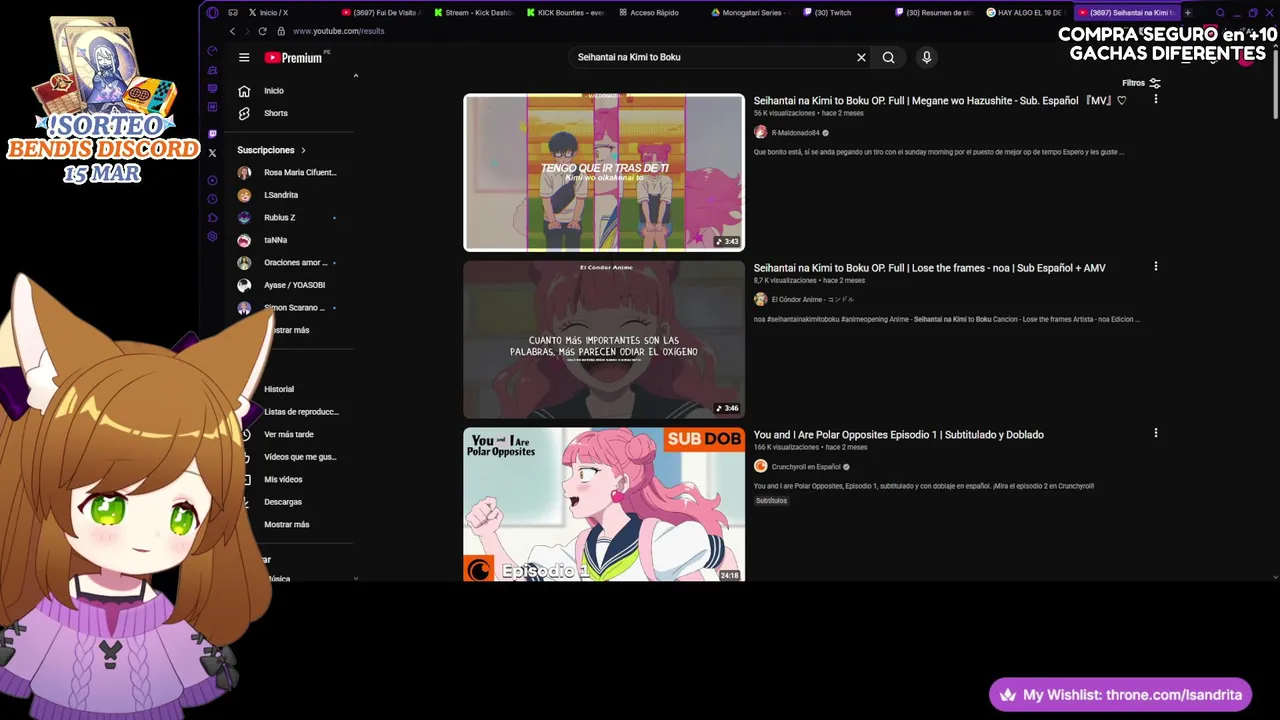Image resolution: width=1280 pixels, height=720 pixels.
Task: Open Oraciones amor subscription channel
Action: (295, 262)
